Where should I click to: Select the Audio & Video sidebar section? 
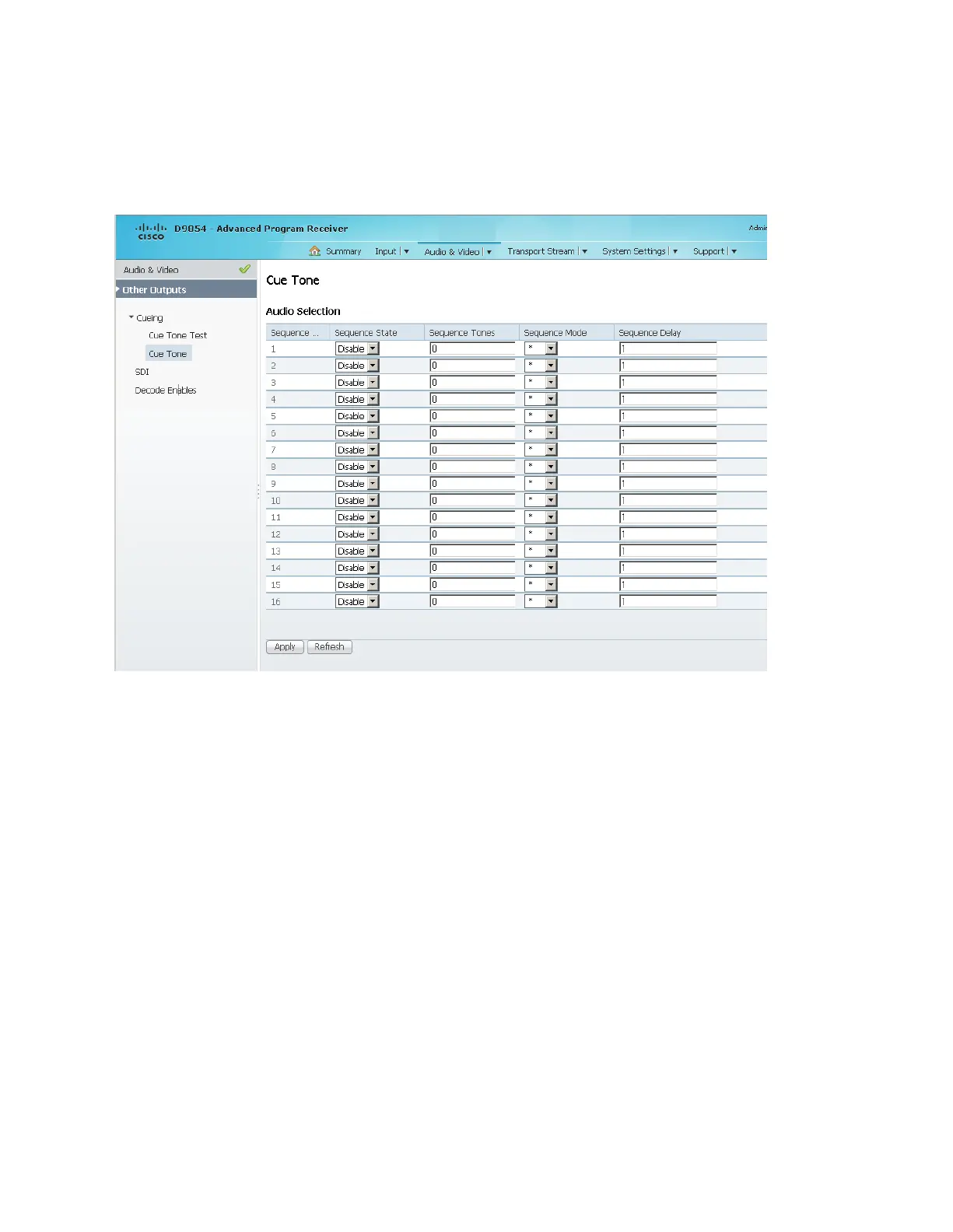[186, 269]
